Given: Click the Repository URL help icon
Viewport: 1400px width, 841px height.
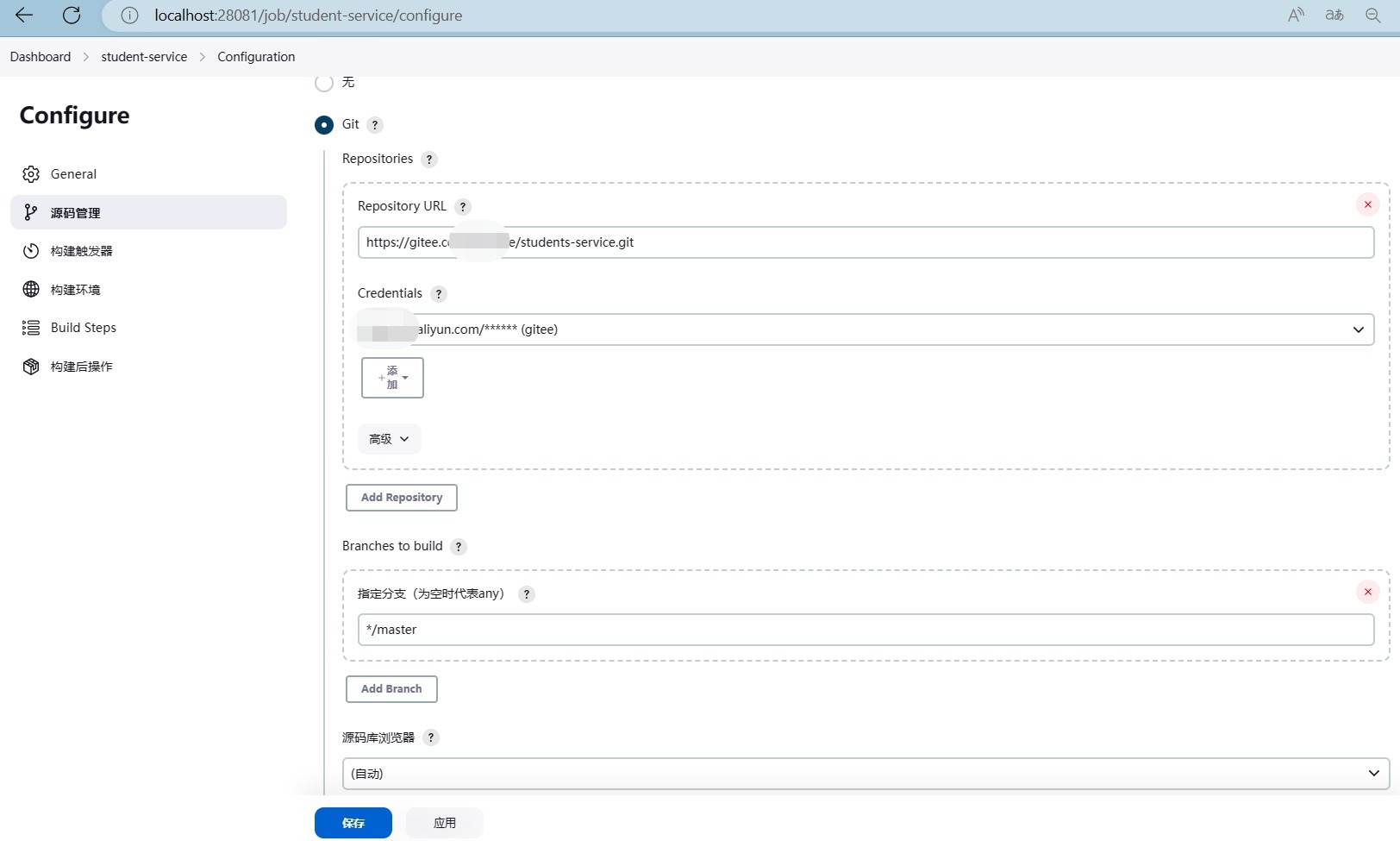Looking at the screenshot, I should [463, 206].
